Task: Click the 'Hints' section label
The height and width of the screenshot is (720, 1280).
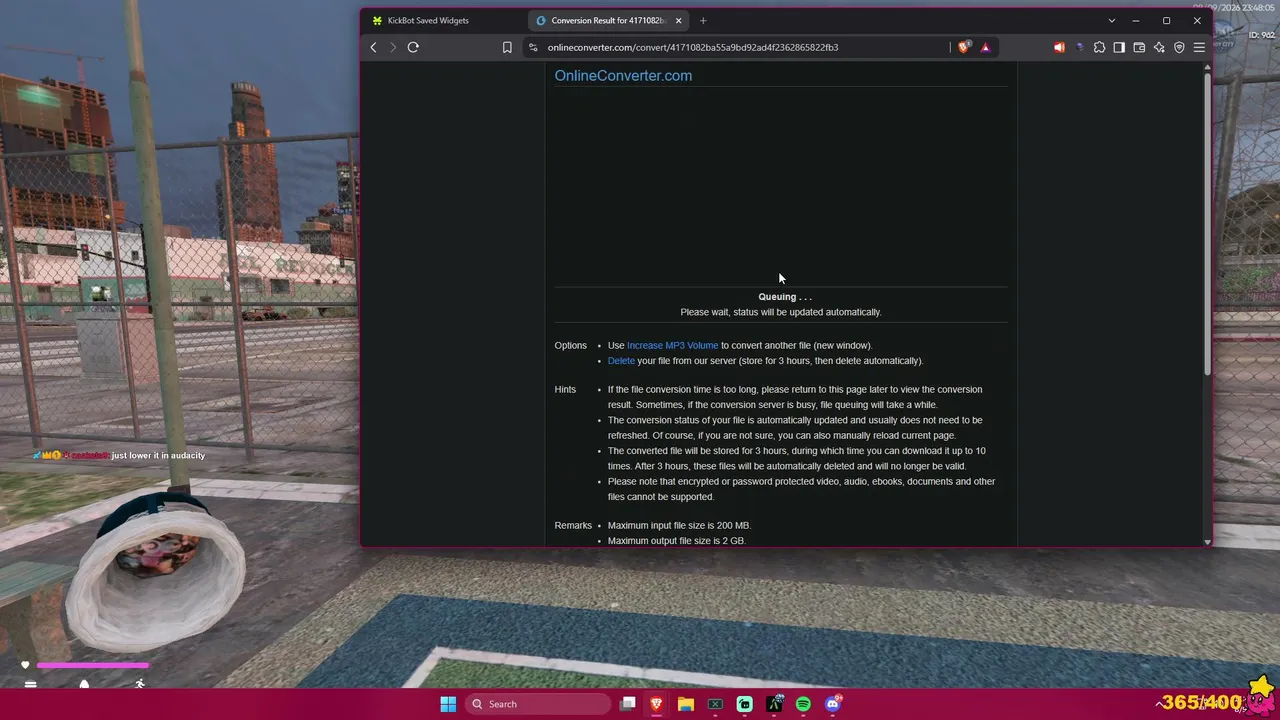Action: 565,389
